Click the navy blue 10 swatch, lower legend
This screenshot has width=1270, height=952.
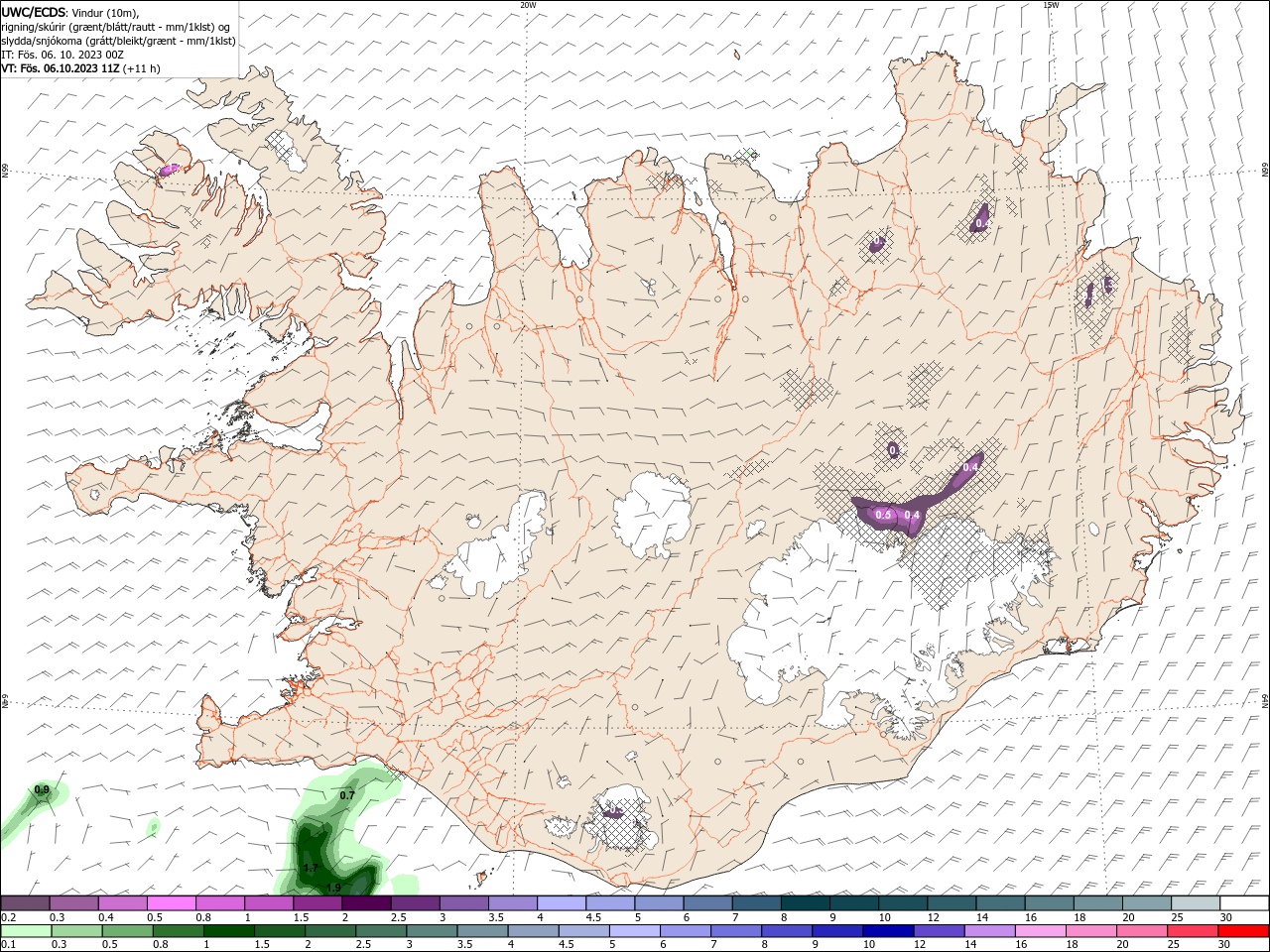click(887, 931)
